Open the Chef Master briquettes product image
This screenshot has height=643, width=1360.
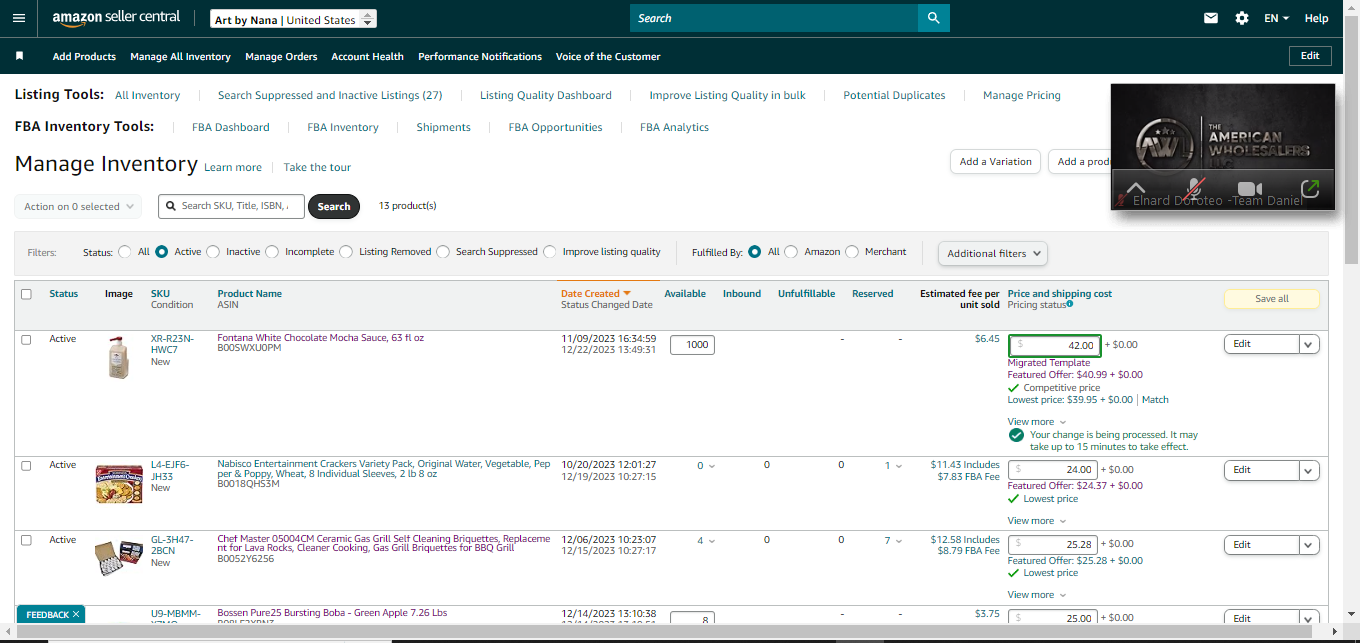point(118,557)
